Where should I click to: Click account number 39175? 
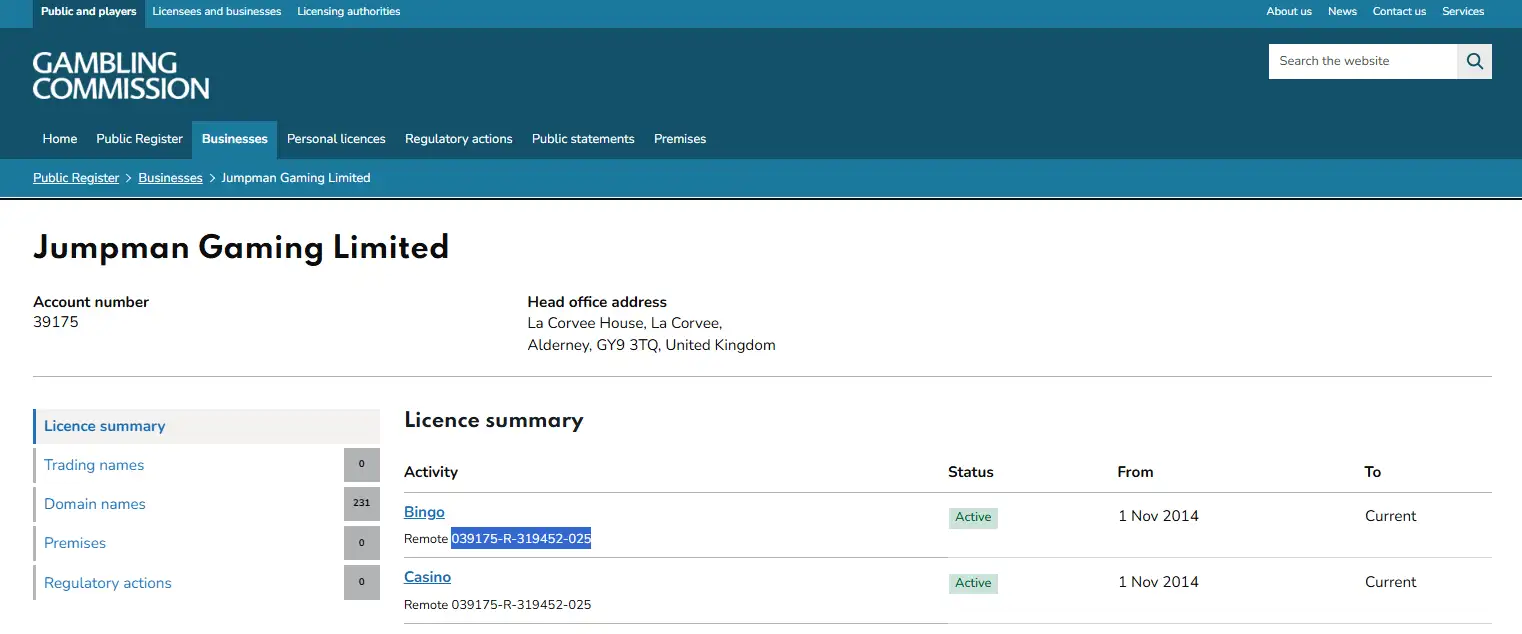point(56,323)
